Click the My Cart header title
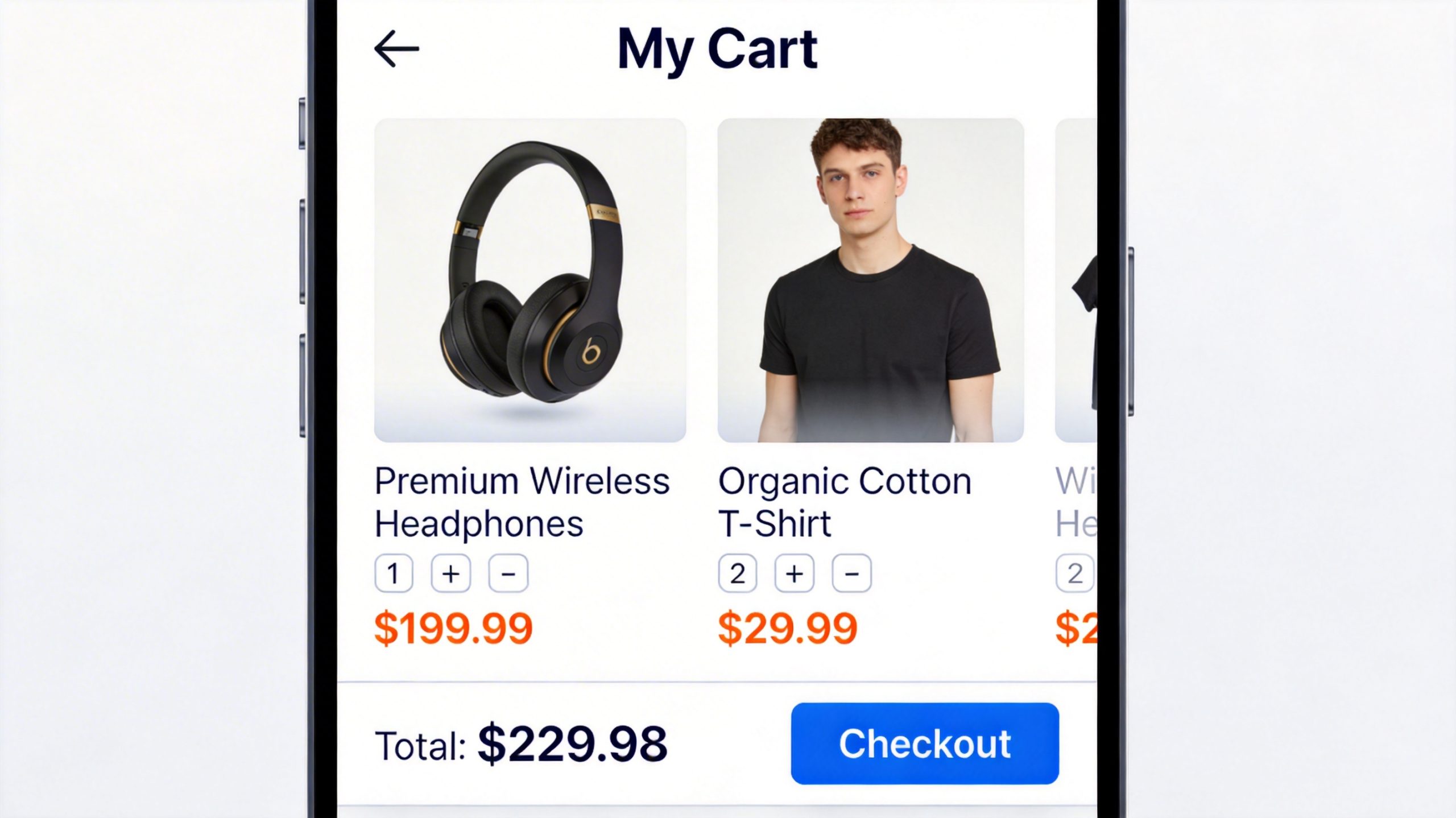Viewport: 1456px width, 818px height. click(717, 51)
